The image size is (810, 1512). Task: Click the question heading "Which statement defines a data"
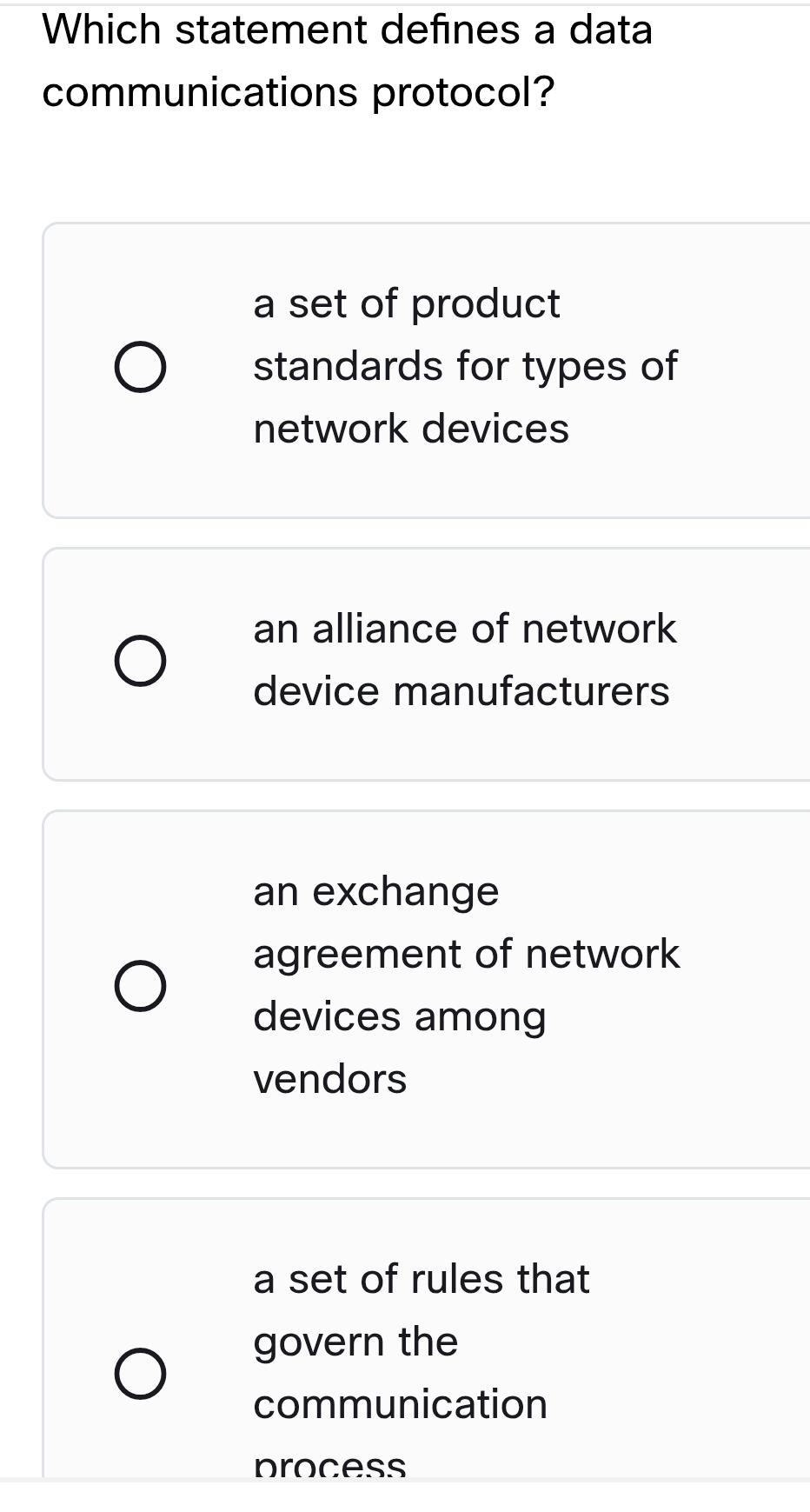click(348, 30)
